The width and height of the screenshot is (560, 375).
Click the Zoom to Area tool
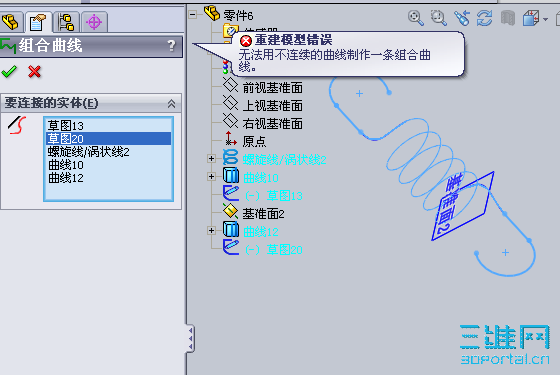439,18
